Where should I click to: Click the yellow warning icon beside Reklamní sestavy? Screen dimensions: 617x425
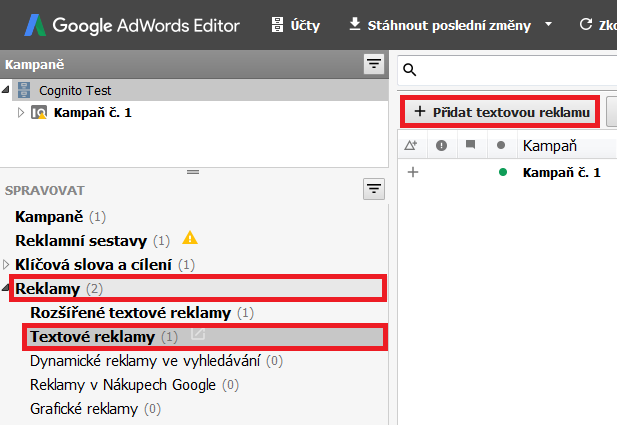tap(190, 238)
